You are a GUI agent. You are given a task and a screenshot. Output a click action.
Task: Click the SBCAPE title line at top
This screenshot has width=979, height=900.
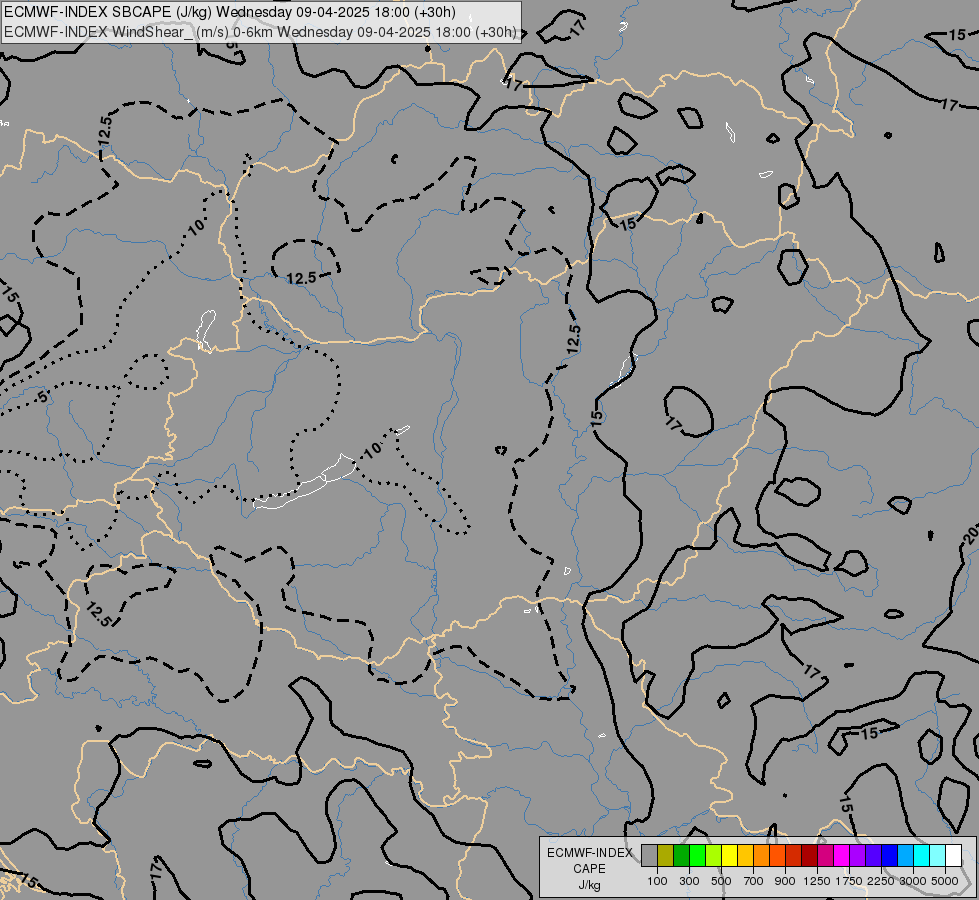click(230, 12)
